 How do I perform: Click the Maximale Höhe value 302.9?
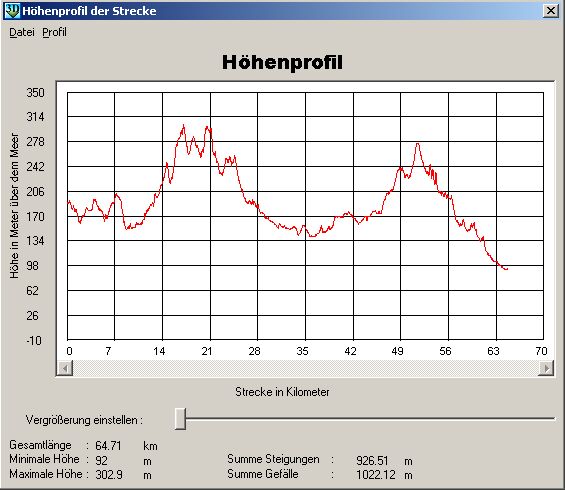tap(109, 475)
